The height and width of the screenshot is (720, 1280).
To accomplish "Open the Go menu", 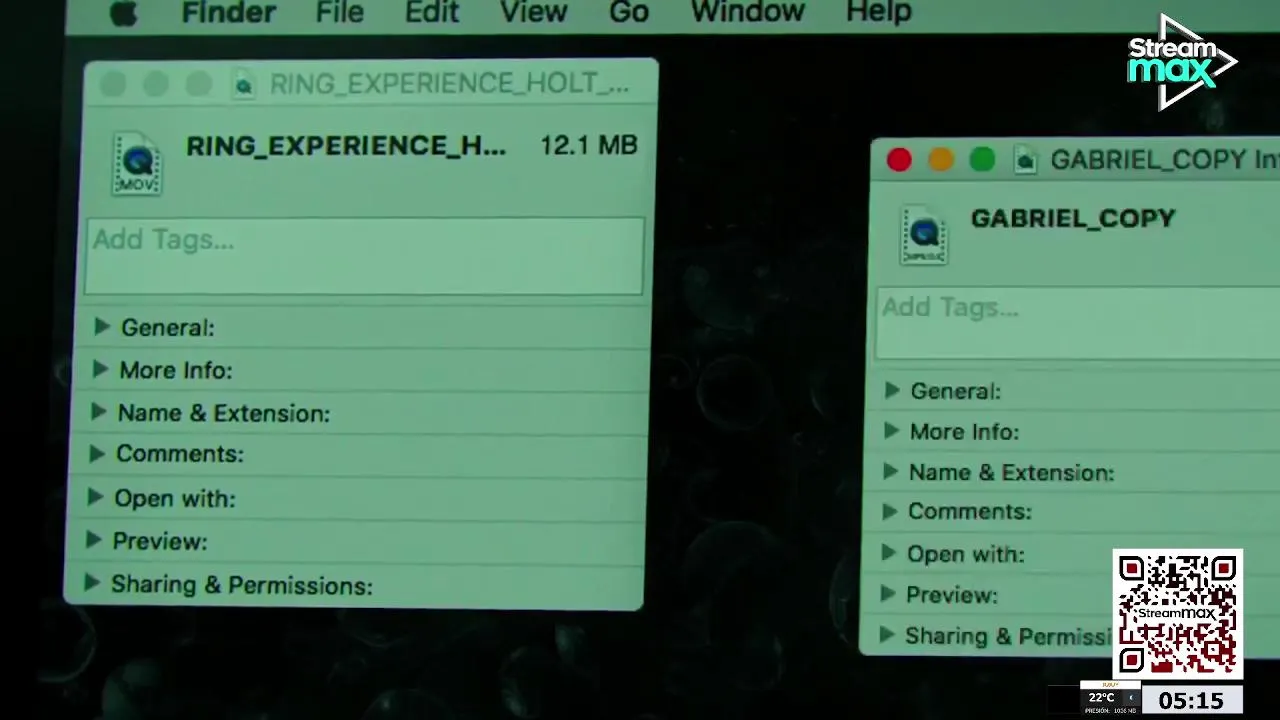I will tap(629, 13).
